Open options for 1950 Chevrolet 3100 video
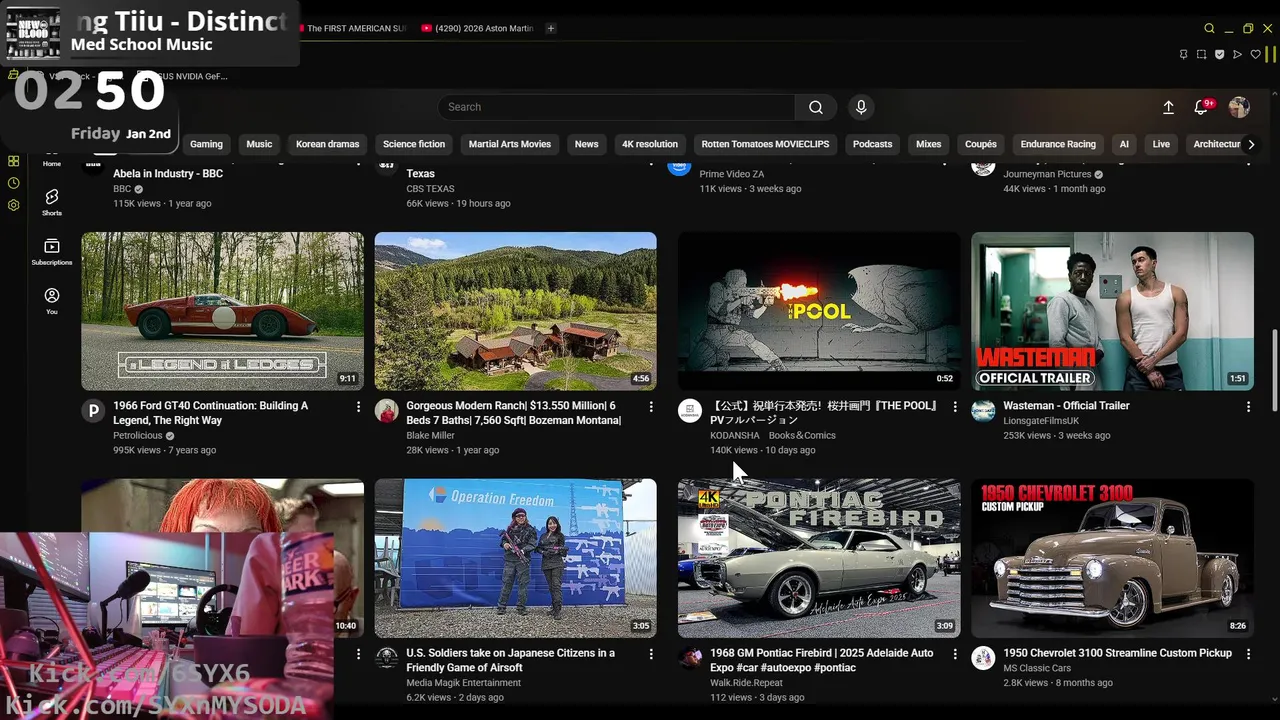This screenshot has width=1280, height=720. pos(1248,653)
